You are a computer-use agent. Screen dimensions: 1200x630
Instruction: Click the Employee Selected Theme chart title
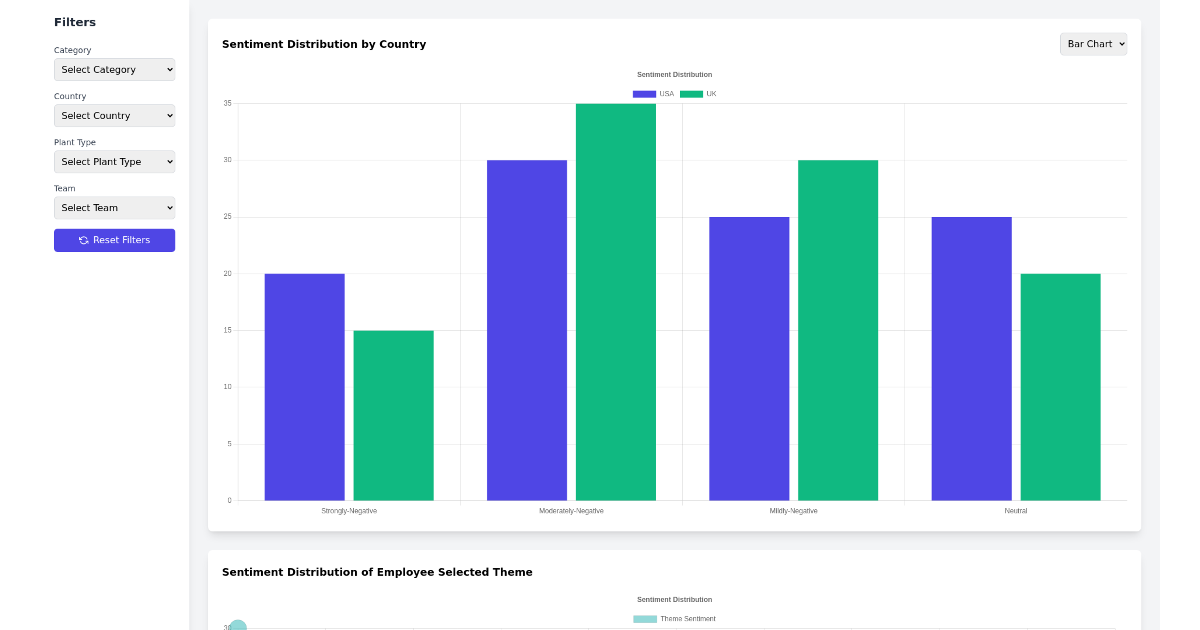click(377, 572)
